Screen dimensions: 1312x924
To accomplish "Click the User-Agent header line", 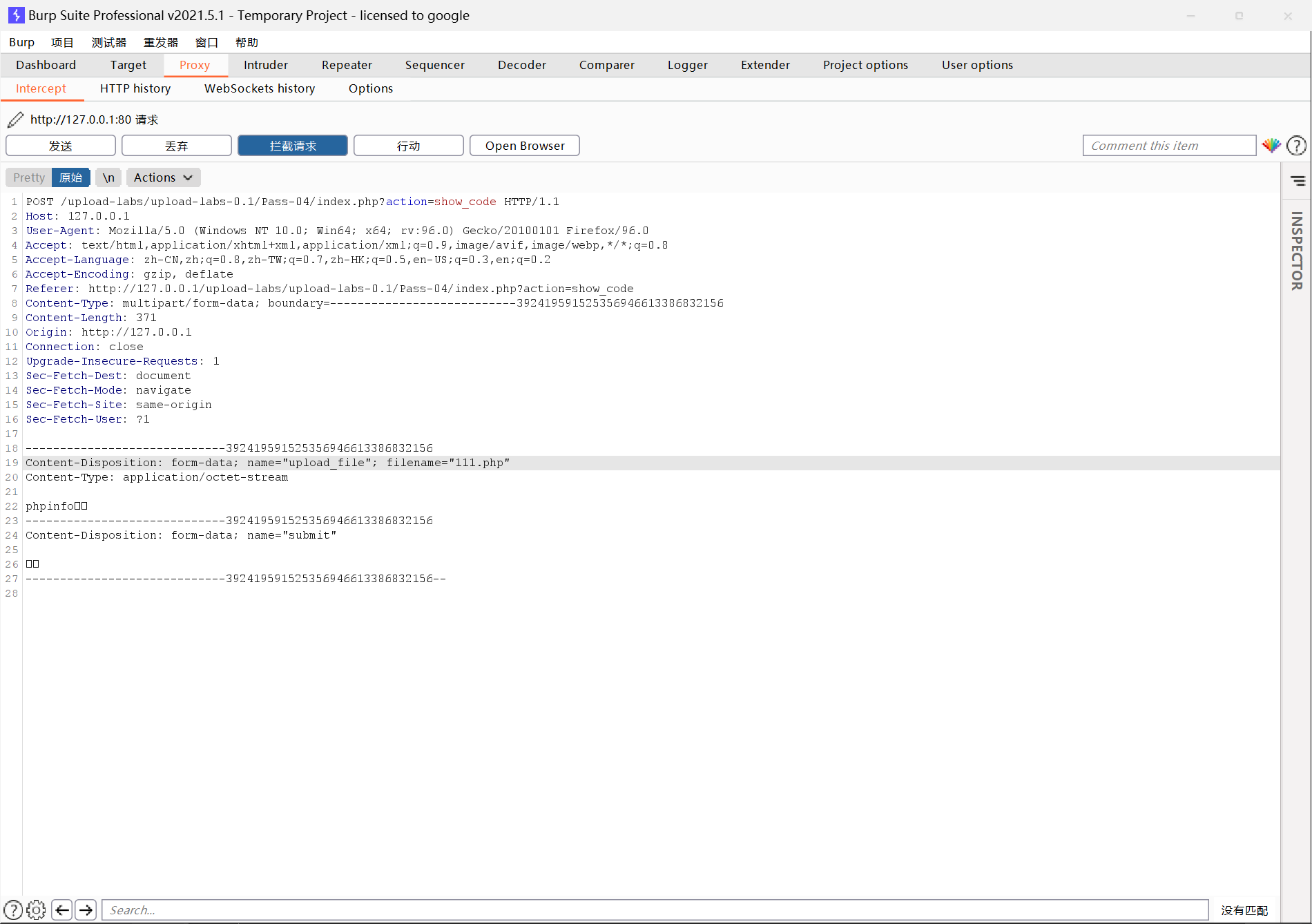I will pos(337,231).
